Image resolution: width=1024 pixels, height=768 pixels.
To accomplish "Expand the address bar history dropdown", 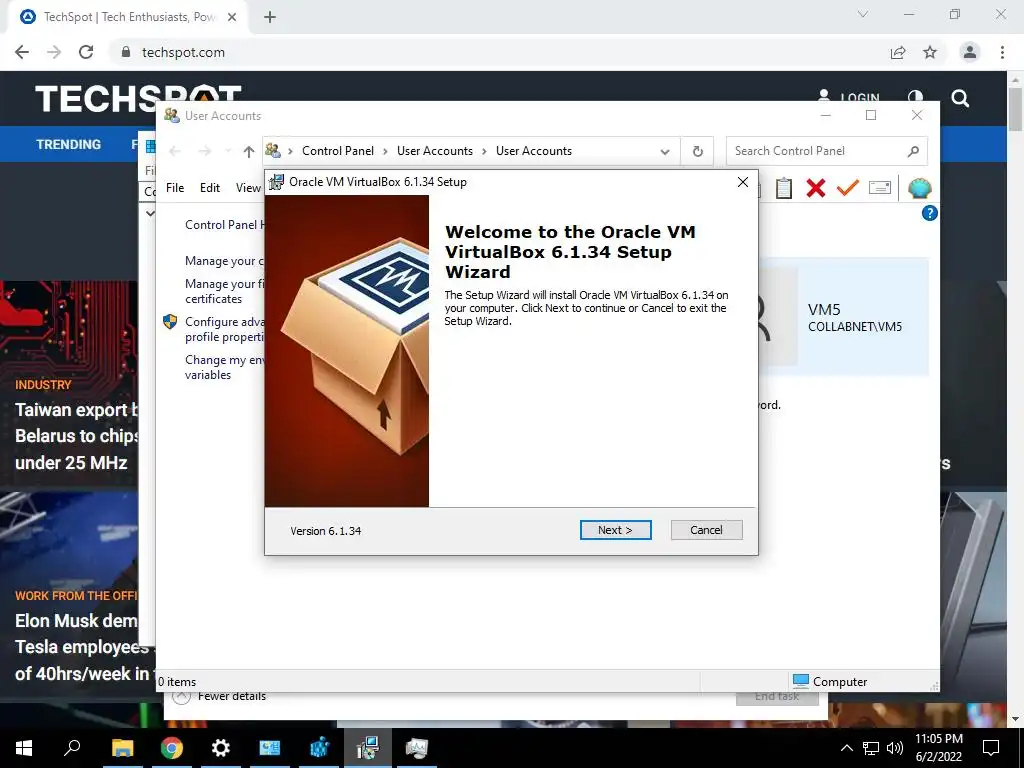I will pyautogui.click(x=665, y=152).
